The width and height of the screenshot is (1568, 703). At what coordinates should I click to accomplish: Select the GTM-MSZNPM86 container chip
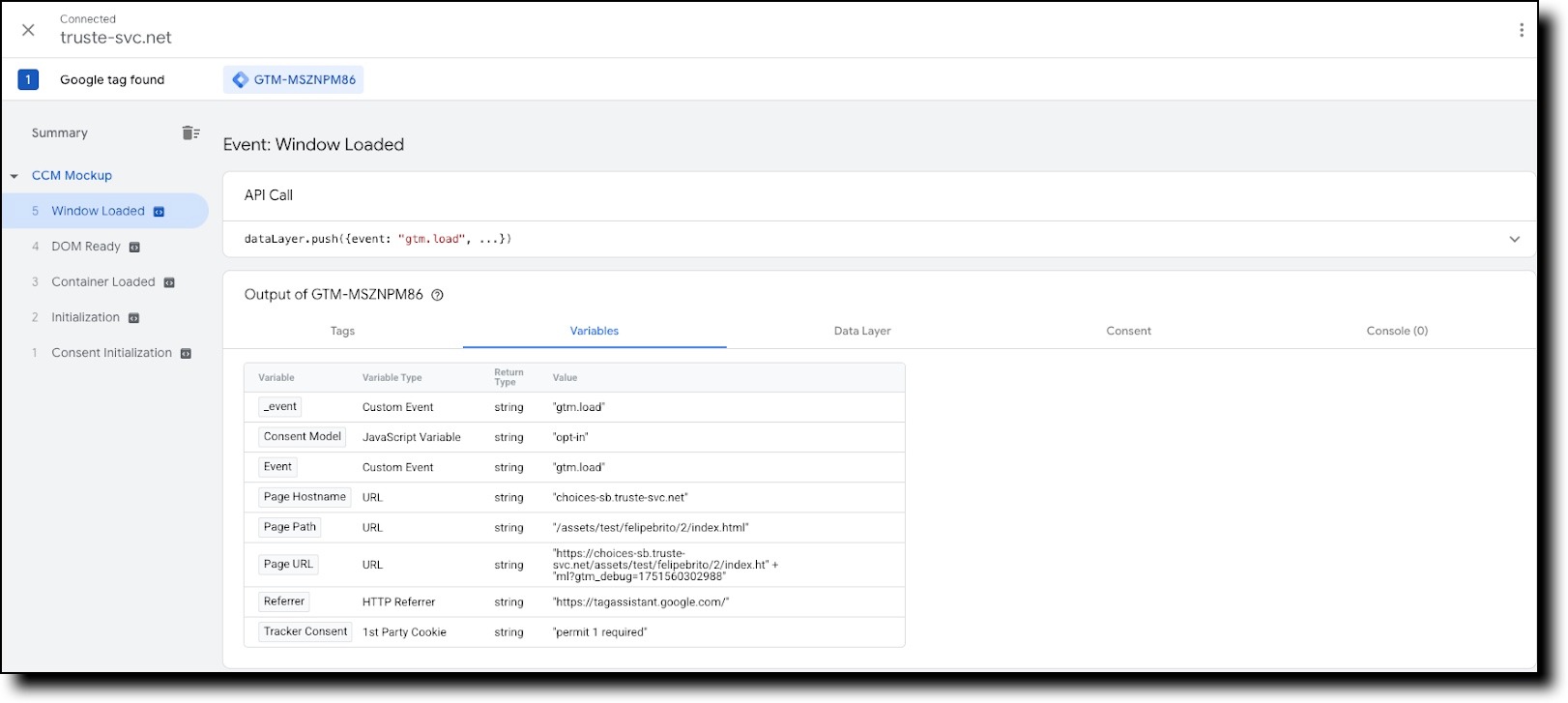294,79
